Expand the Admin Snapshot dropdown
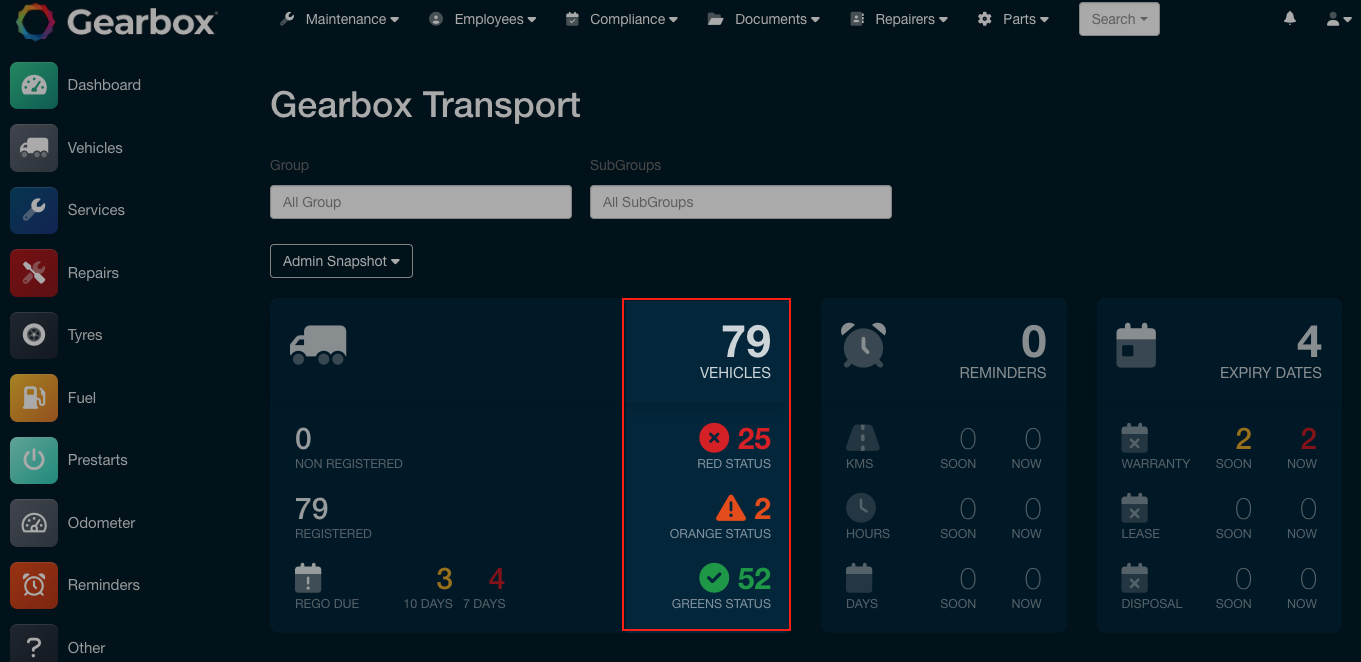The width and height of the screenshot is (1361, 662). point(341,261)
